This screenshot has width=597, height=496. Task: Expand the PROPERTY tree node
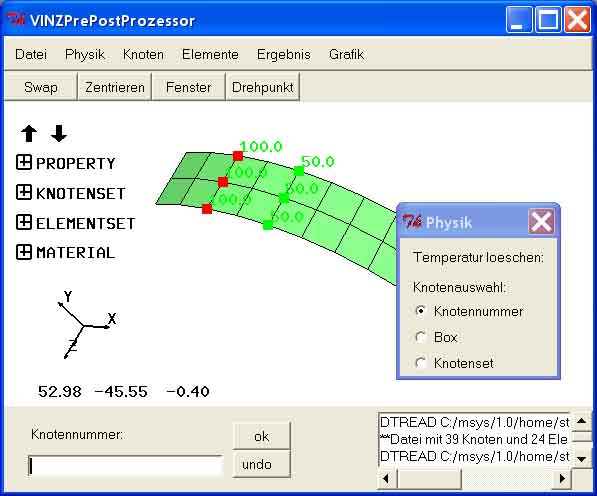24,163
